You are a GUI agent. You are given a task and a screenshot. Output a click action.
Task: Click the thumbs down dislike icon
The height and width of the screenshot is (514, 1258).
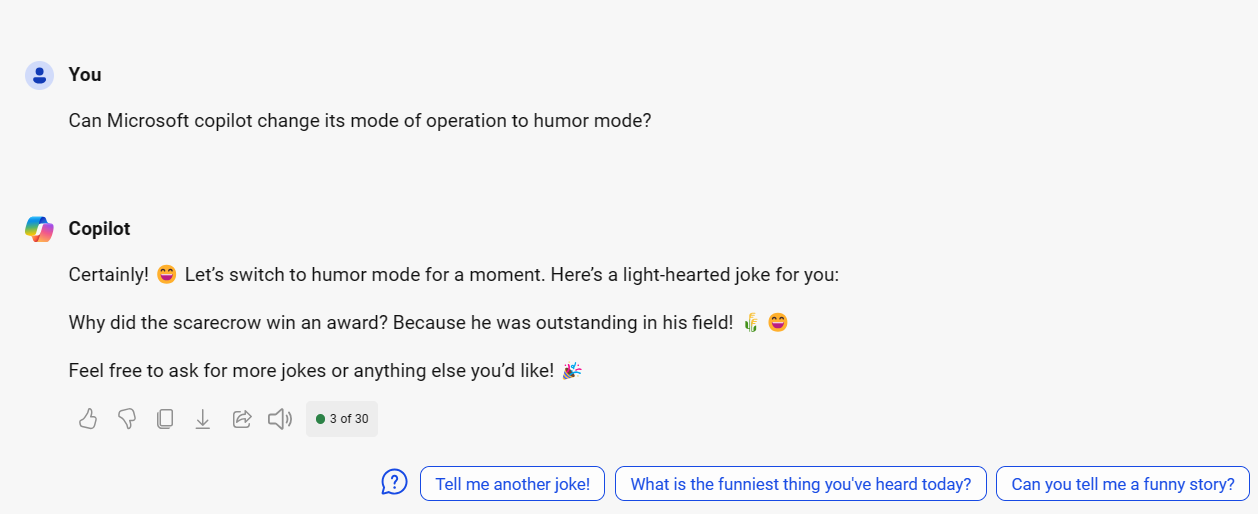[x=127, y=419]
